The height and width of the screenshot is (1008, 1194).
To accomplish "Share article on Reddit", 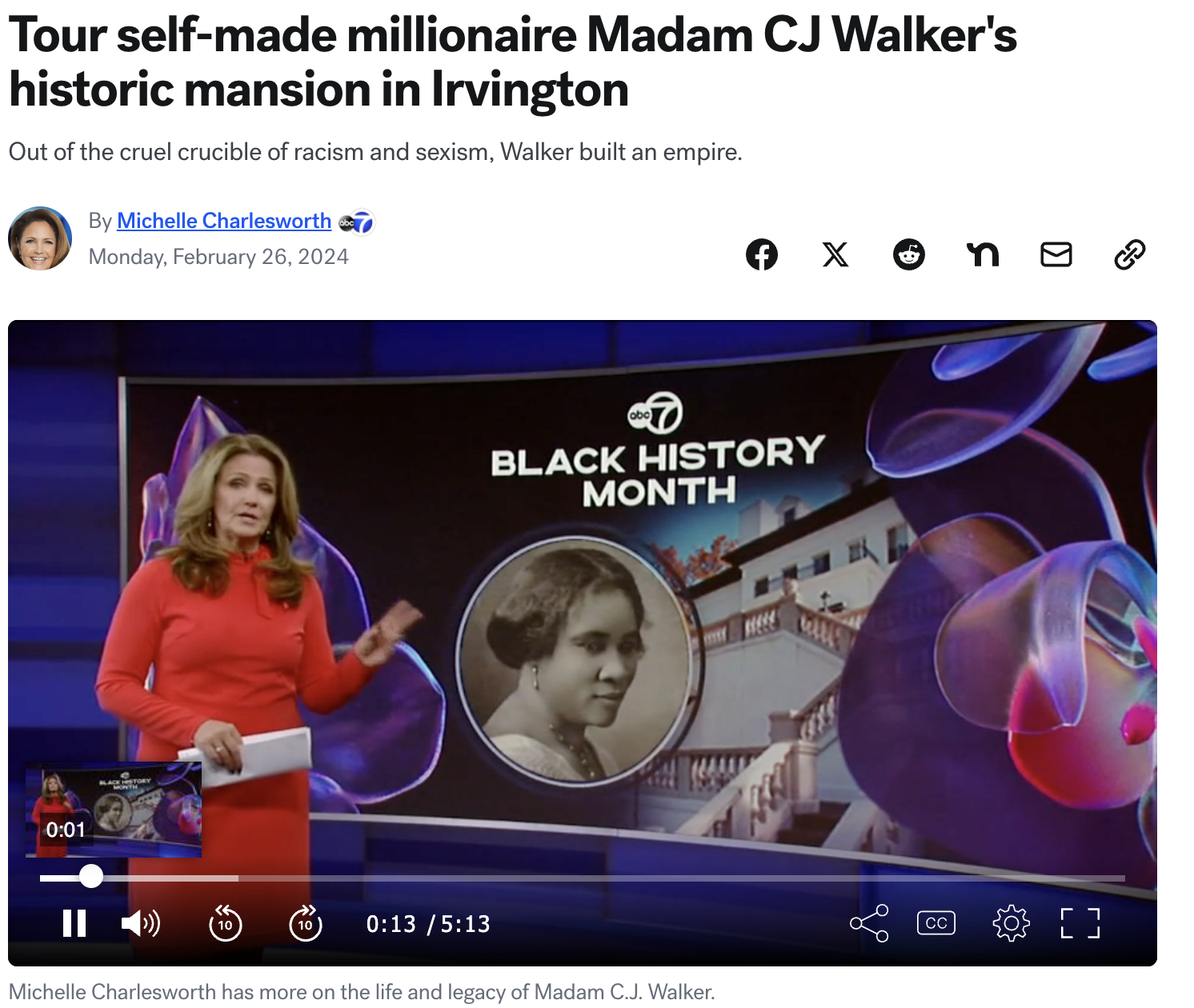I will pyautogui.click(x=909, y=254).
